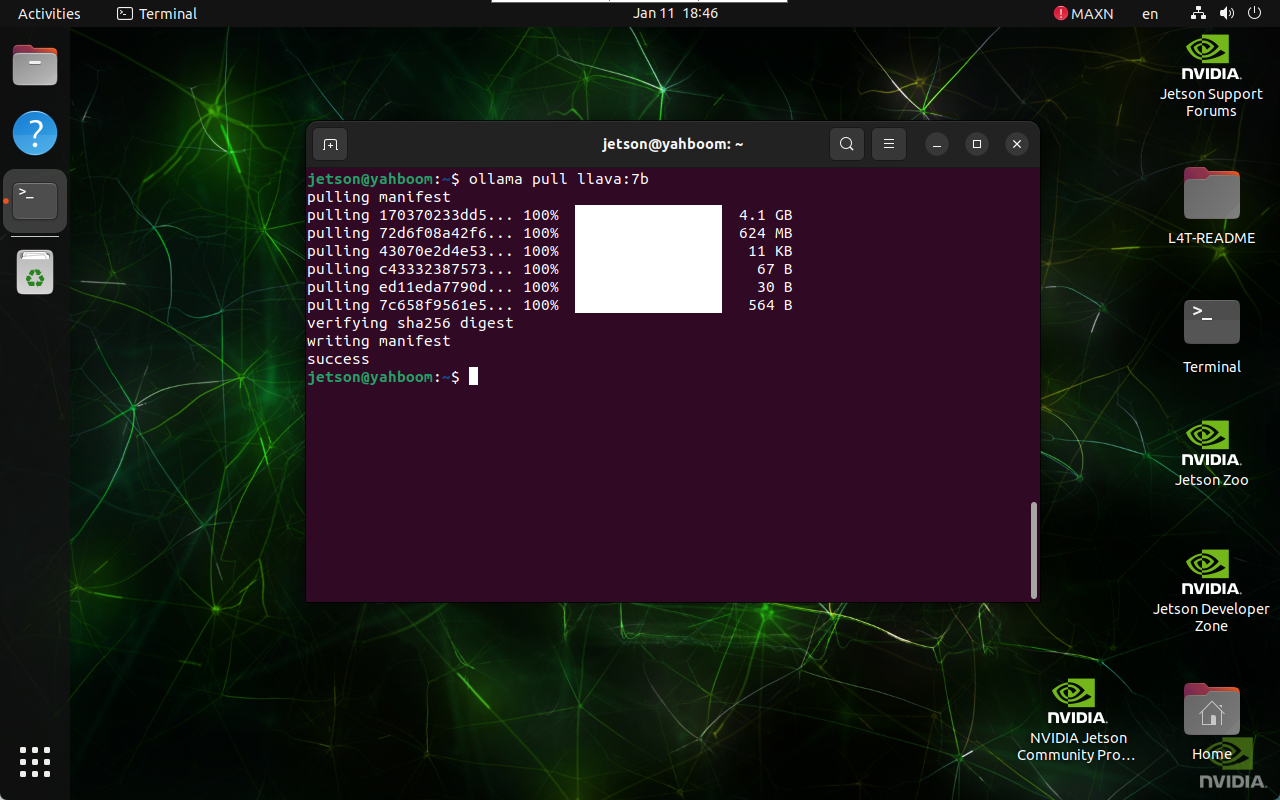
Task: Open the Terminal app menu in top bar
Action: [x=157, y=14]
